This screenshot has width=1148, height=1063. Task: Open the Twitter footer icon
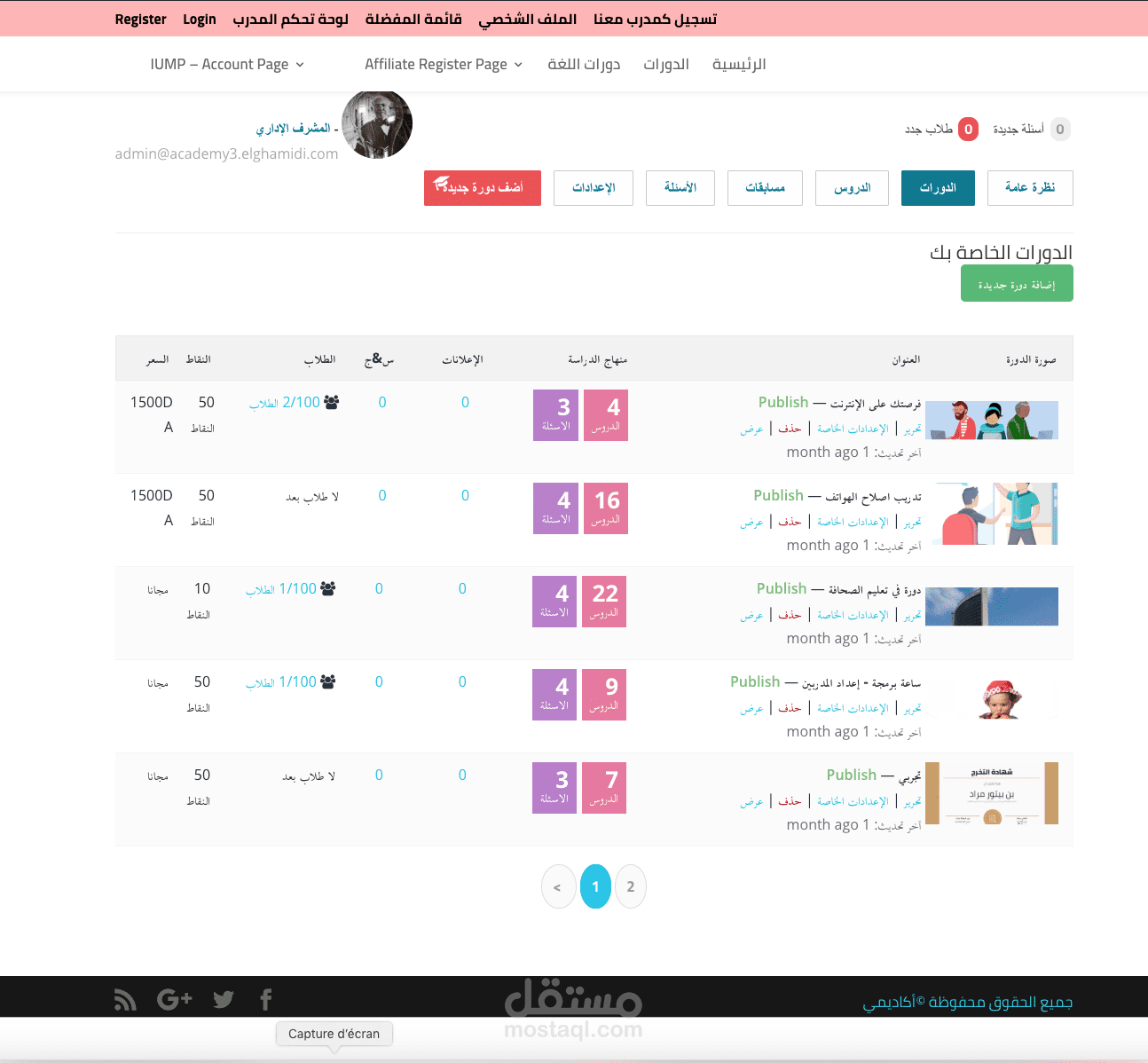[x=224, y=1000]
